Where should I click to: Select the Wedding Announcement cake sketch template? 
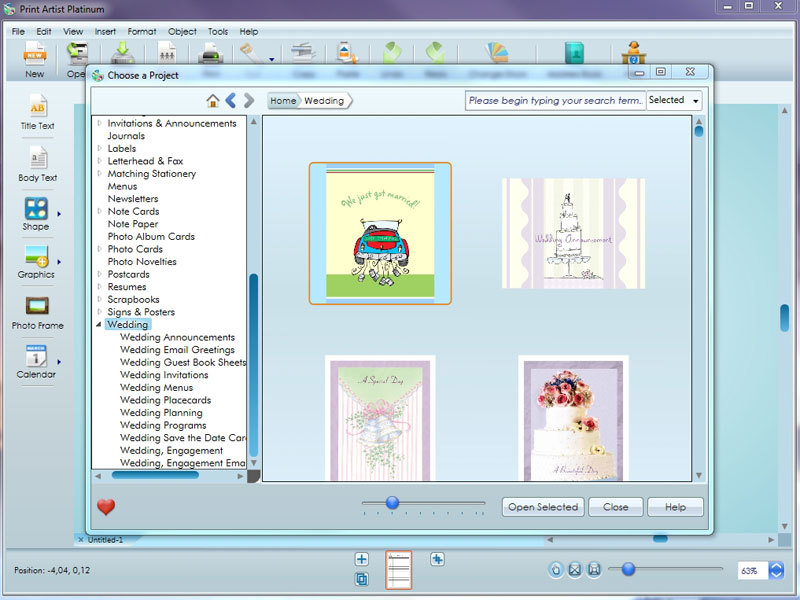[x=573, y=233]
